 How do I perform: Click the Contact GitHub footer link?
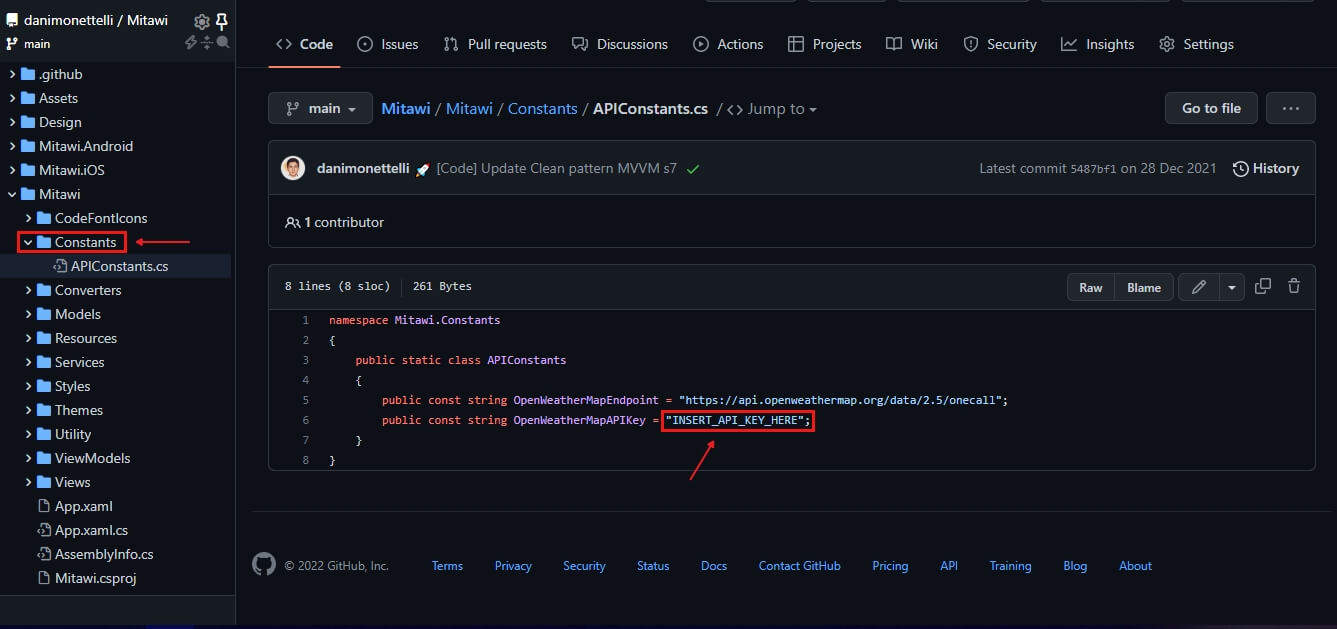tap(799, 566)
